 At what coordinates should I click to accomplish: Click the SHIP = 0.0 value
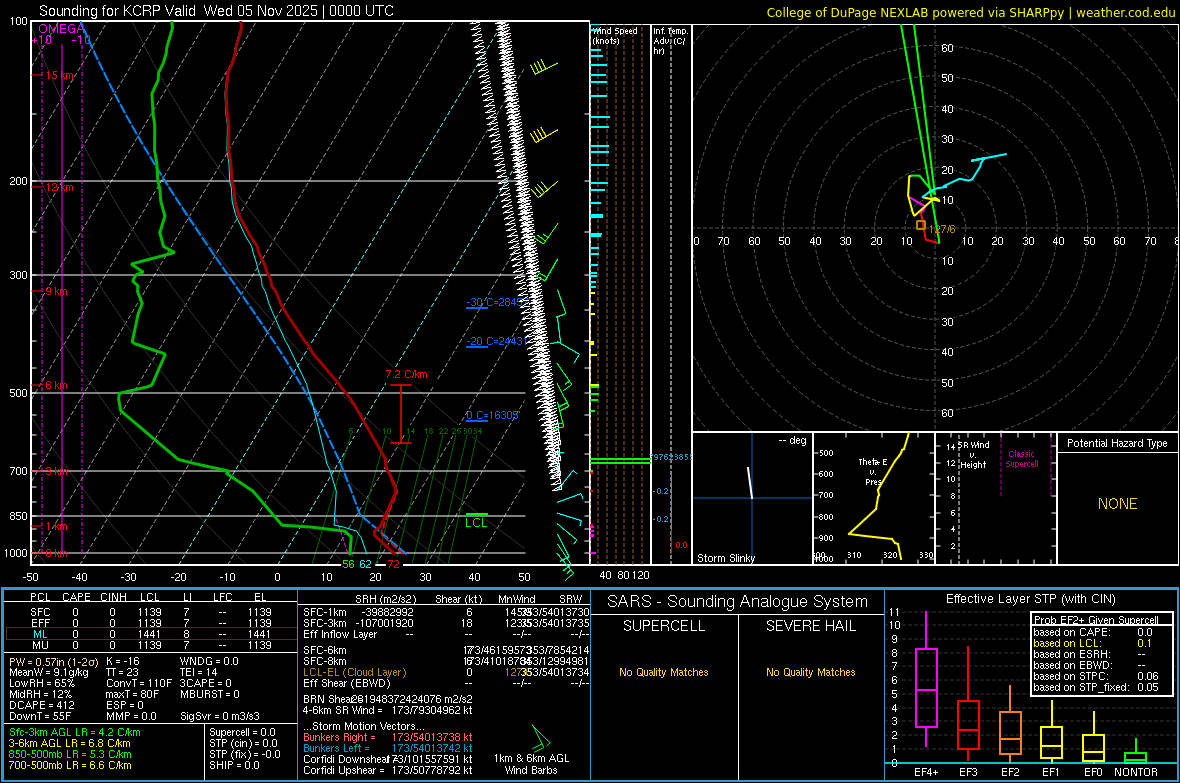pyautogui.click(x=234, y=765)
